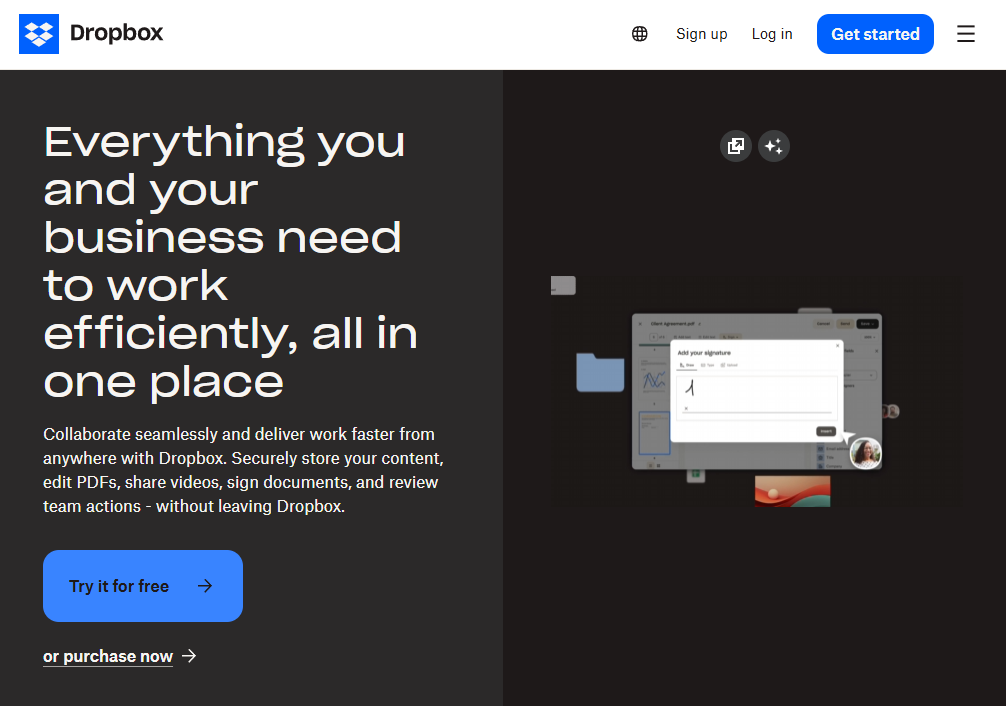
Task: Open the Log in page
Action: [772, 34]
